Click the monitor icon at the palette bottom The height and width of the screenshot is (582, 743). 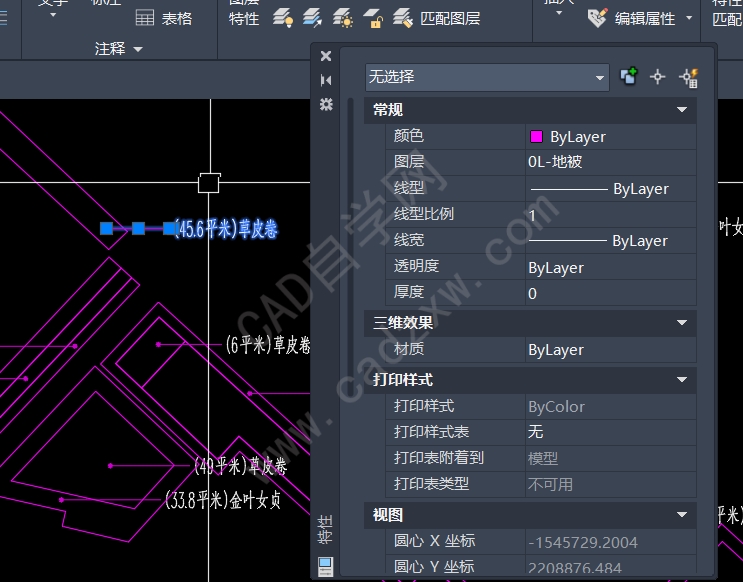[x=326, y=566]
